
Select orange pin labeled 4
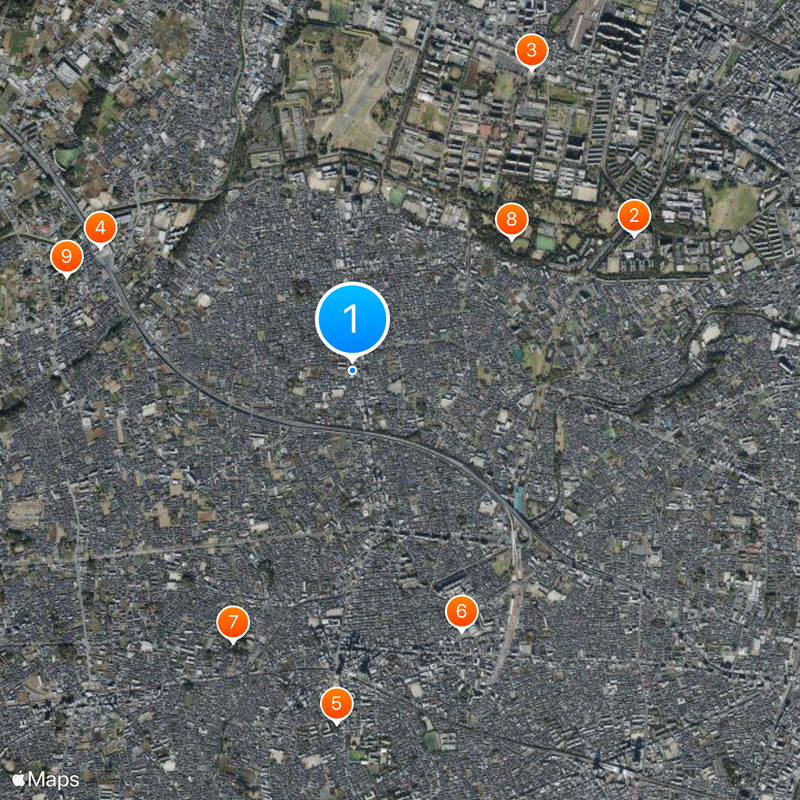click(x=101, y=228)
